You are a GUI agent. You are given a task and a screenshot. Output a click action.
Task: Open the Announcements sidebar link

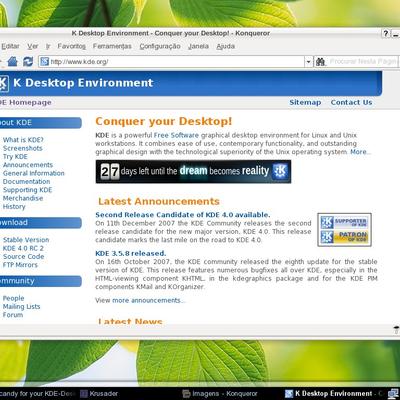(28, 165)
